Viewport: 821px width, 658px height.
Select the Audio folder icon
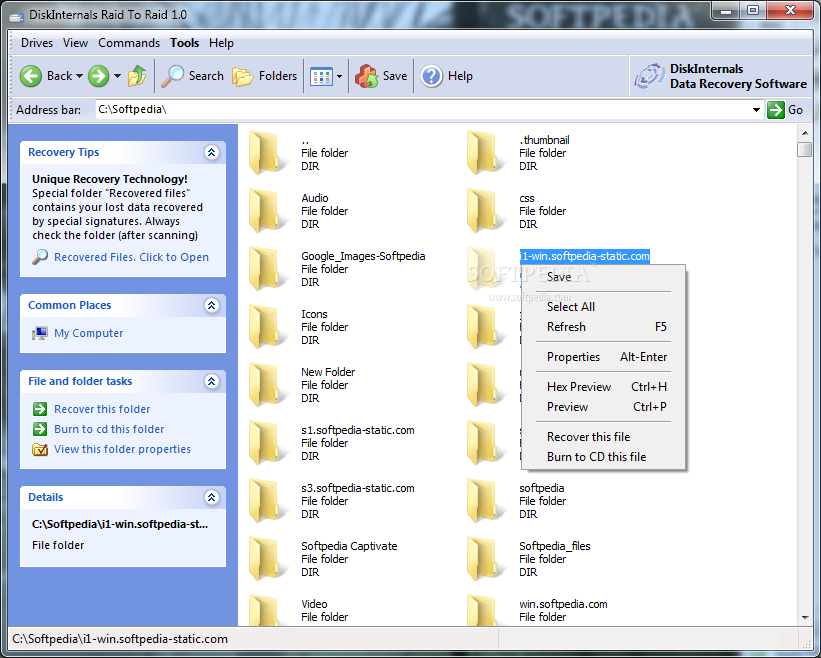coord(268,210)
